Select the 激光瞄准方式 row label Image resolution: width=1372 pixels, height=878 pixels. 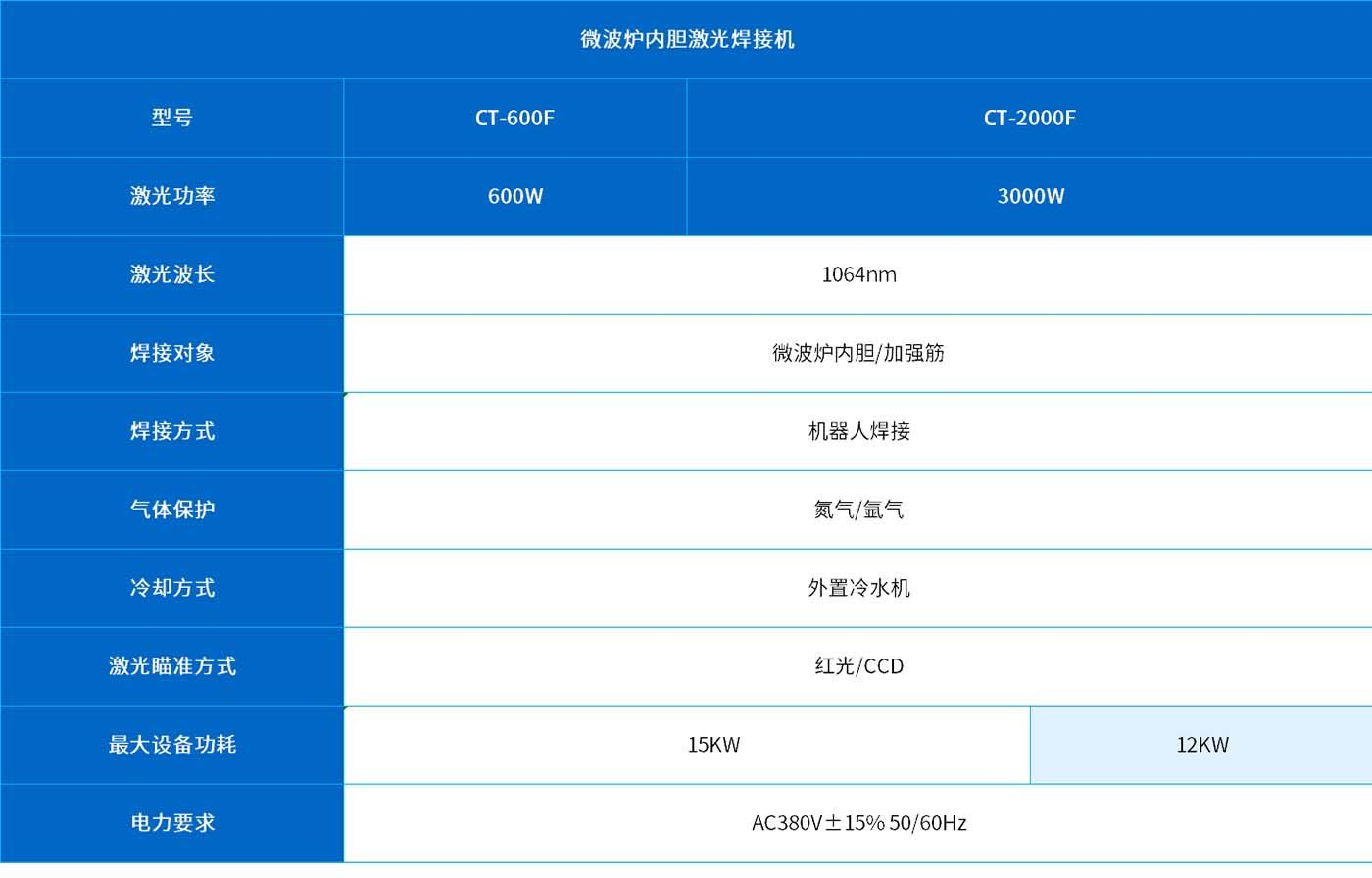(x=171, y=666)
